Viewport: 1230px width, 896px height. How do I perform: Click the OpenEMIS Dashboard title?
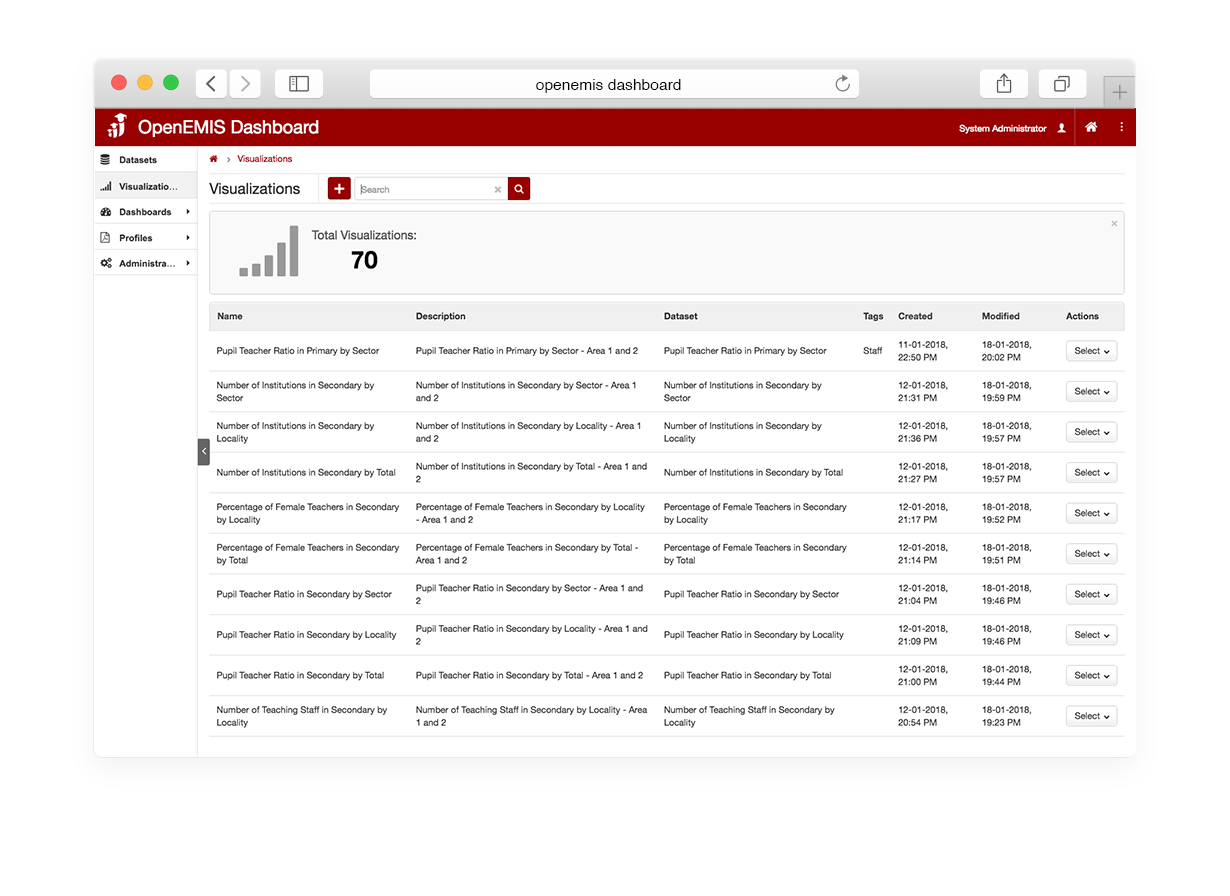tap(228, 127)
